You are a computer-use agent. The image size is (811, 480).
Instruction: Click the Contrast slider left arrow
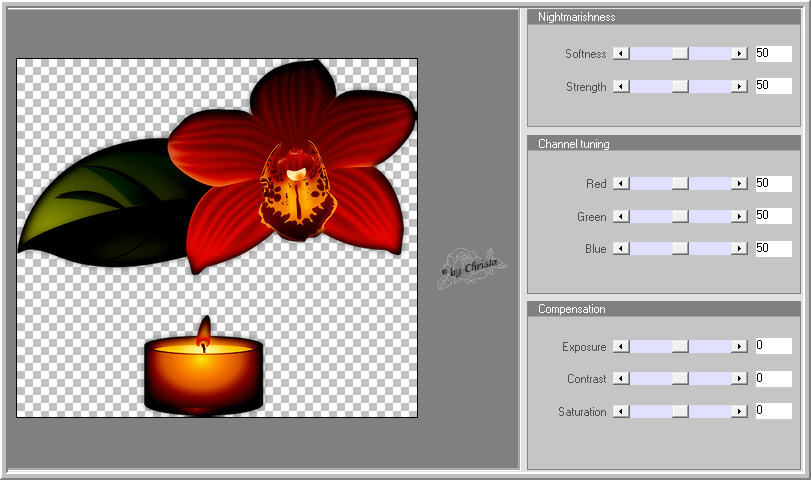(x=621, y=379)
